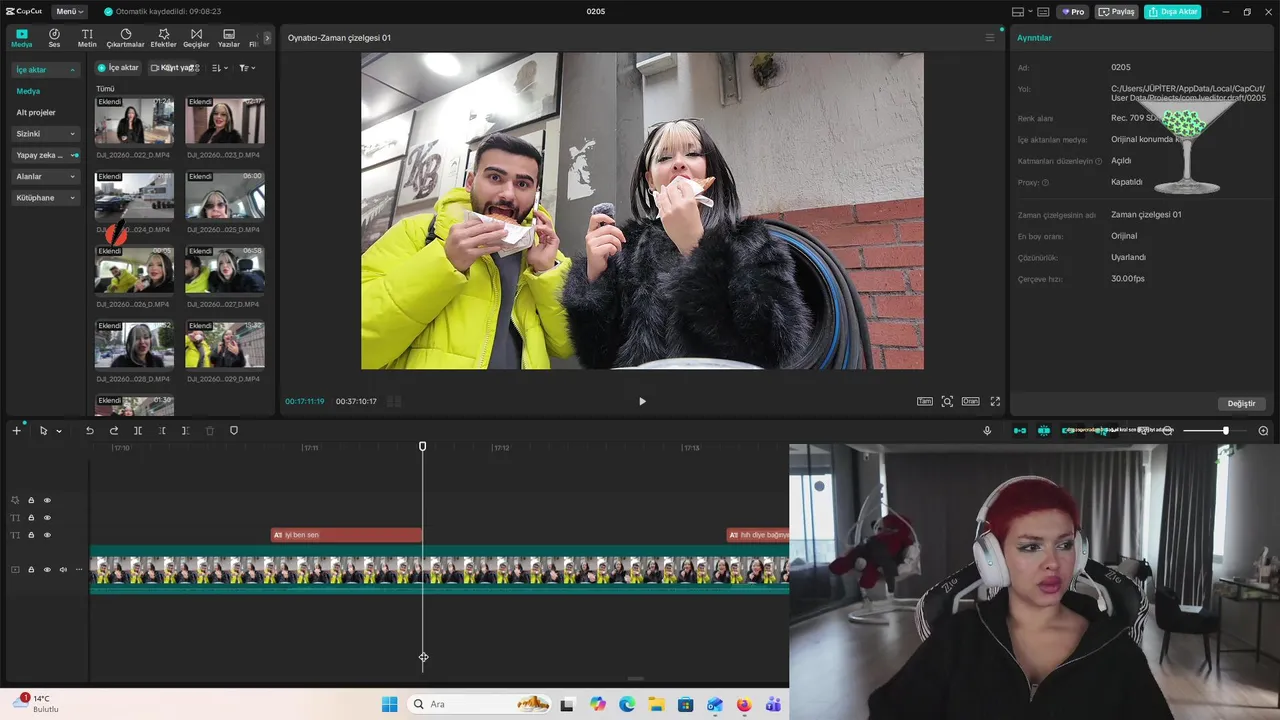
Task: Hide the main video track
Action: point(47,570)
